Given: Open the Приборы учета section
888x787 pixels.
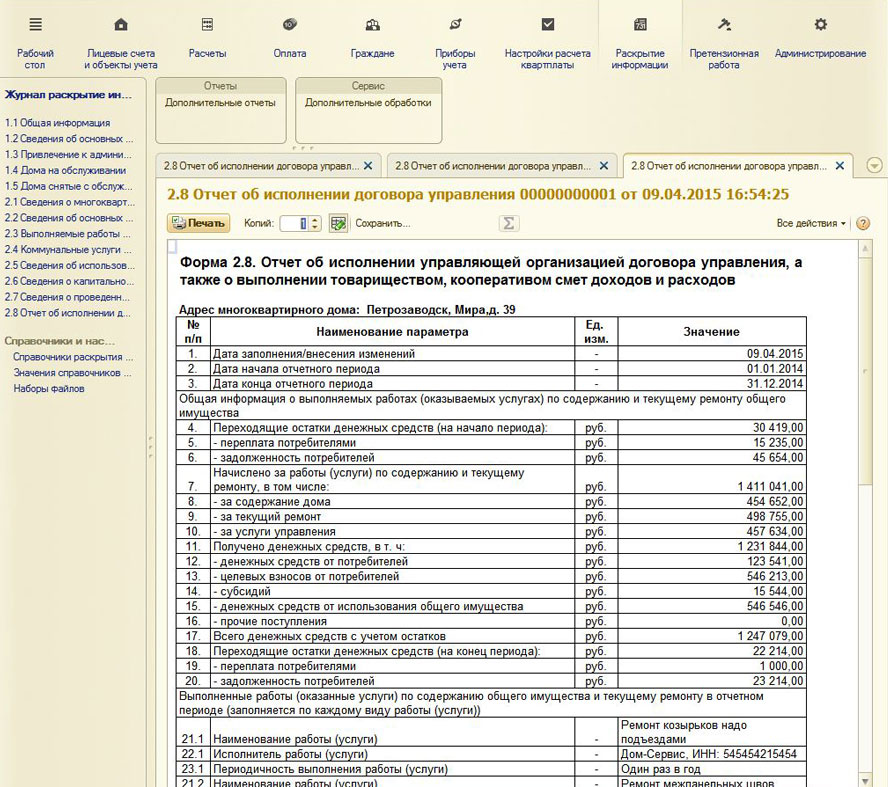Looking at the screenshot, I should click(455, 43).
